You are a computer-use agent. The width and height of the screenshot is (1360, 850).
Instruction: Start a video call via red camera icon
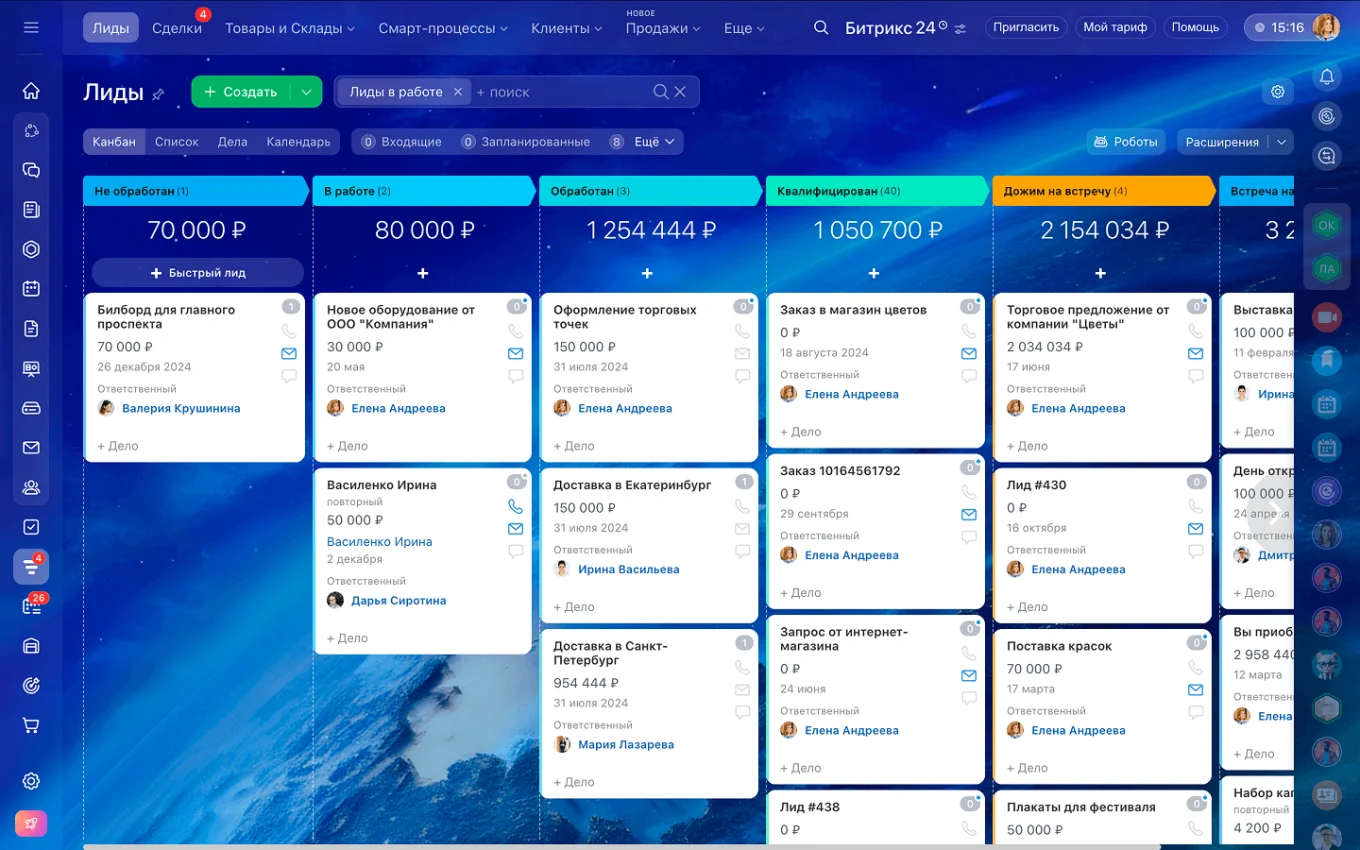pos(1327,317)
